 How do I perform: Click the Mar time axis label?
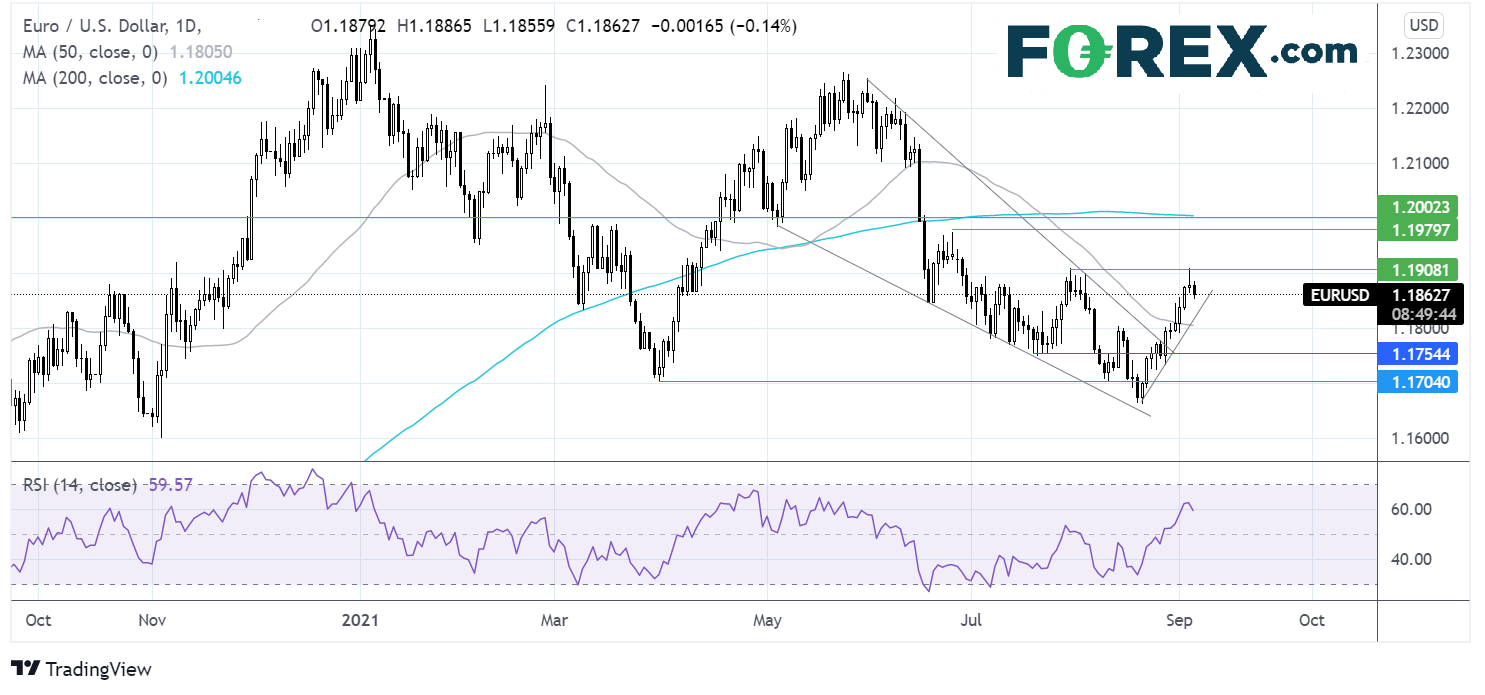click(x=554, y=620)
